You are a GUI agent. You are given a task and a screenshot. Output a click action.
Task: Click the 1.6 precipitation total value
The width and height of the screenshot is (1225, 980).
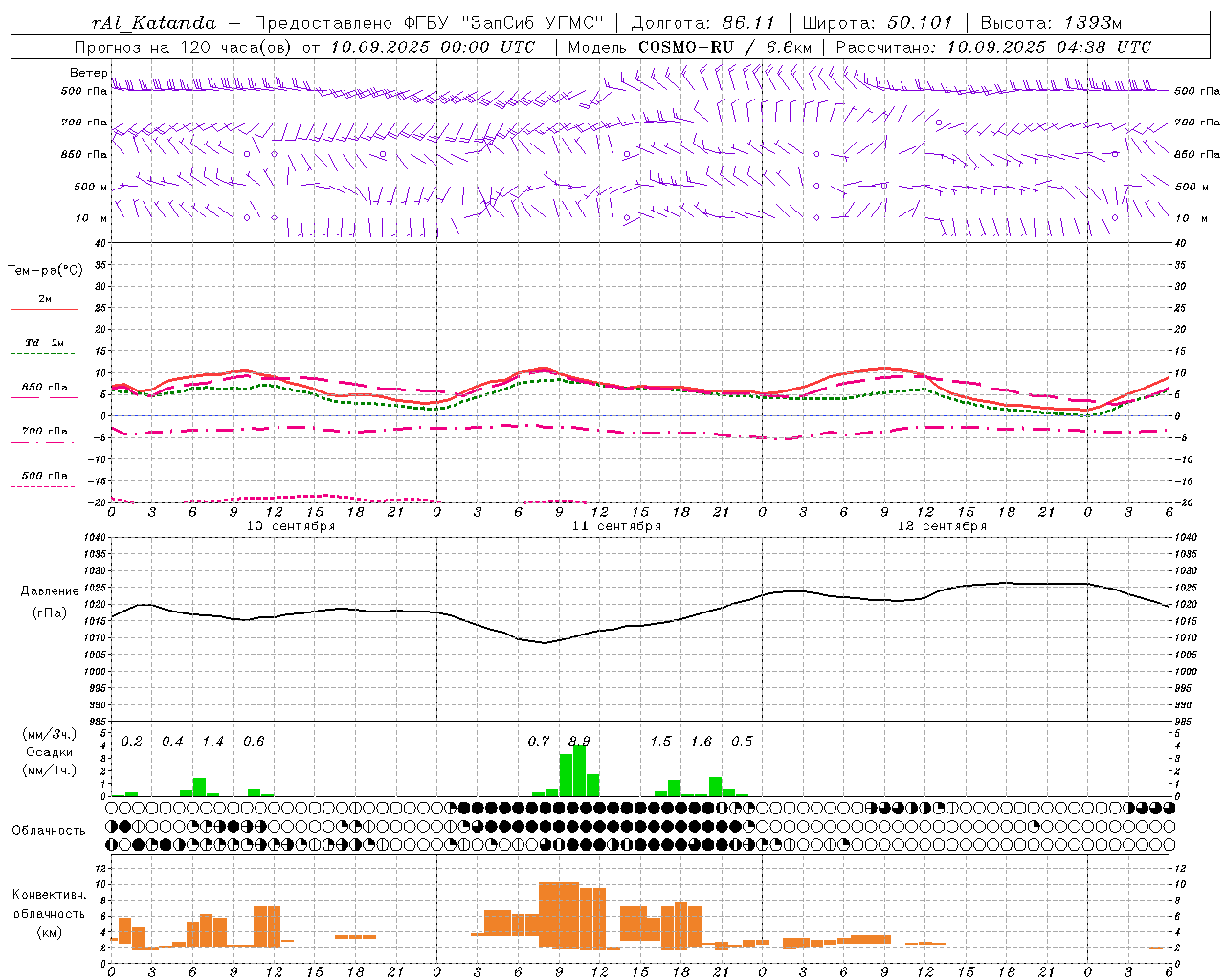click(x=702, y=742)
